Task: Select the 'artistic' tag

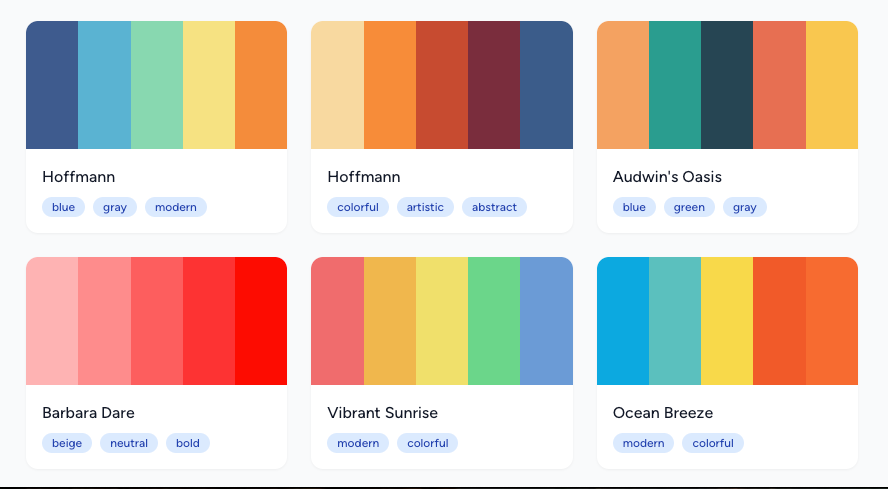Action: pos(425,207)
